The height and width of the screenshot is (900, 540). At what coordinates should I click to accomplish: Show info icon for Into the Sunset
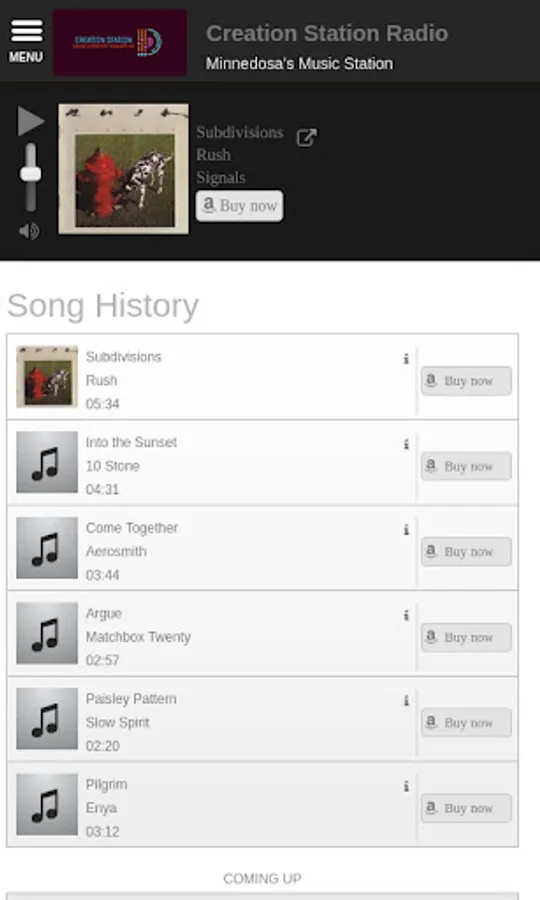406,444
